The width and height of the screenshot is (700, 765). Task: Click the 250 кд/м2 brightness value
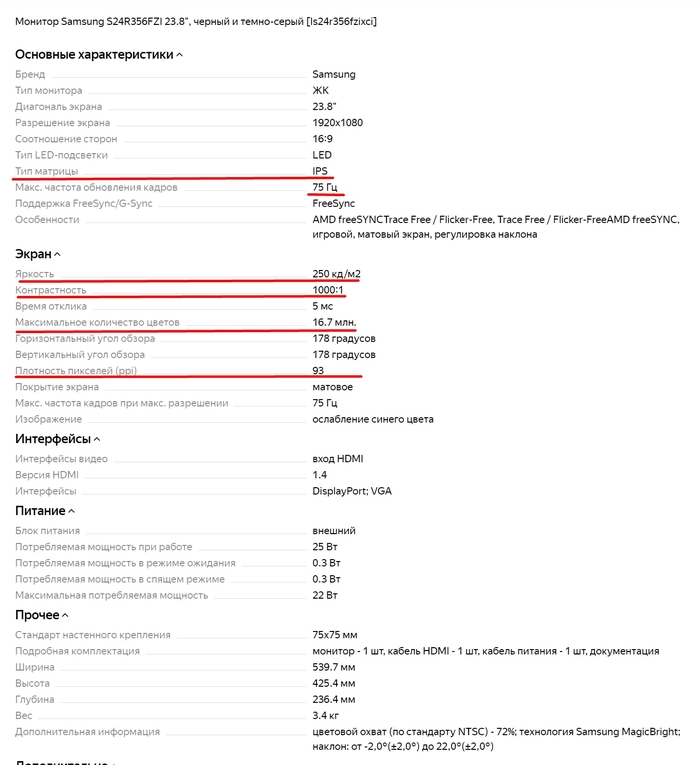(334, 274)
